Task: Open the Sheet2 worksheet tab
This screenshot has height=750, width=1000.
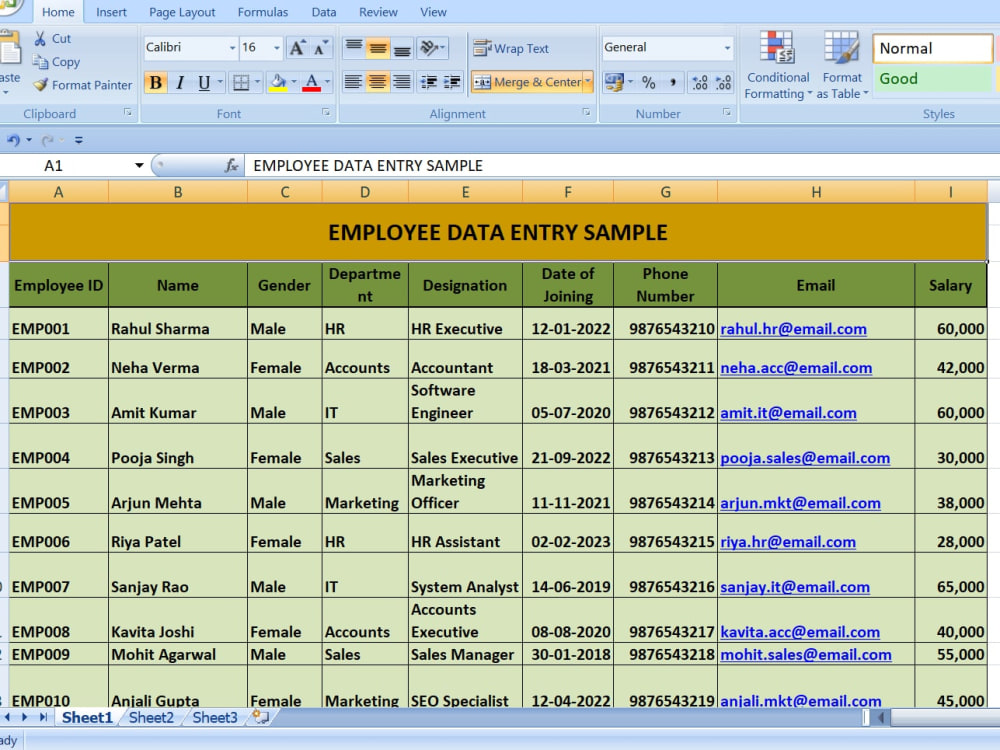Action: click(151, 717)
